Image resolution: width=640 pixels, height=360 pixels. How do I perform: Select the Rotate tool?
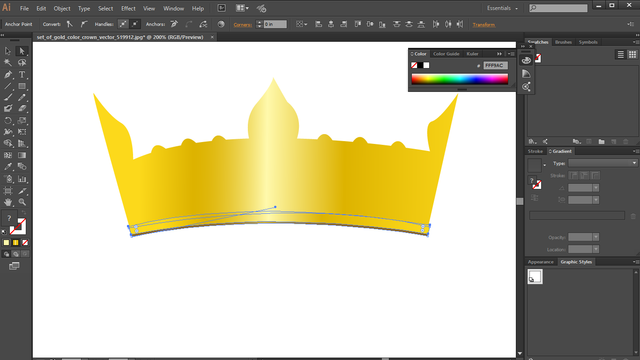tap(8, 120)
